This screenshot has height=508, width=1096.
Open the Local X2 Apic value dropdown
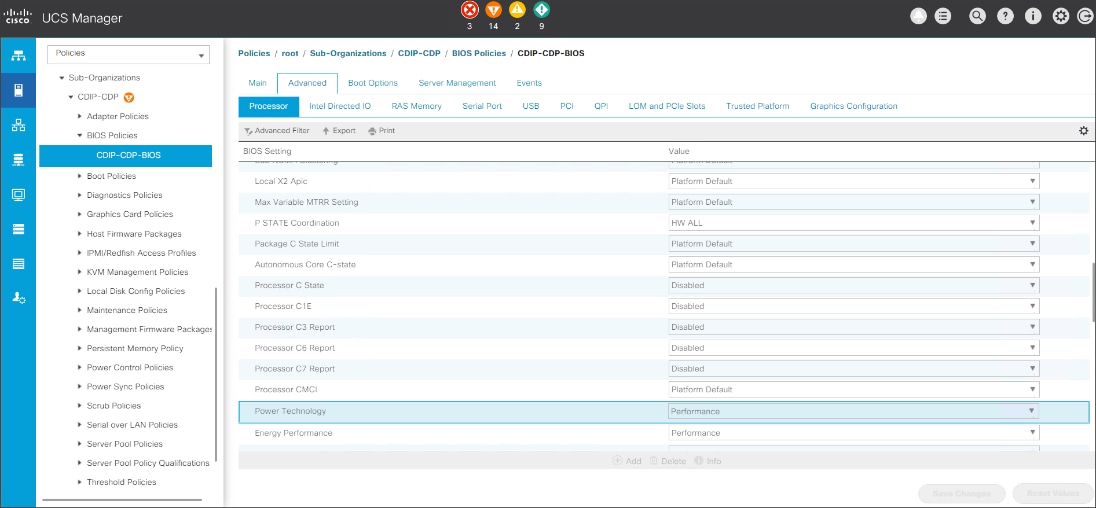pos(853,181)
